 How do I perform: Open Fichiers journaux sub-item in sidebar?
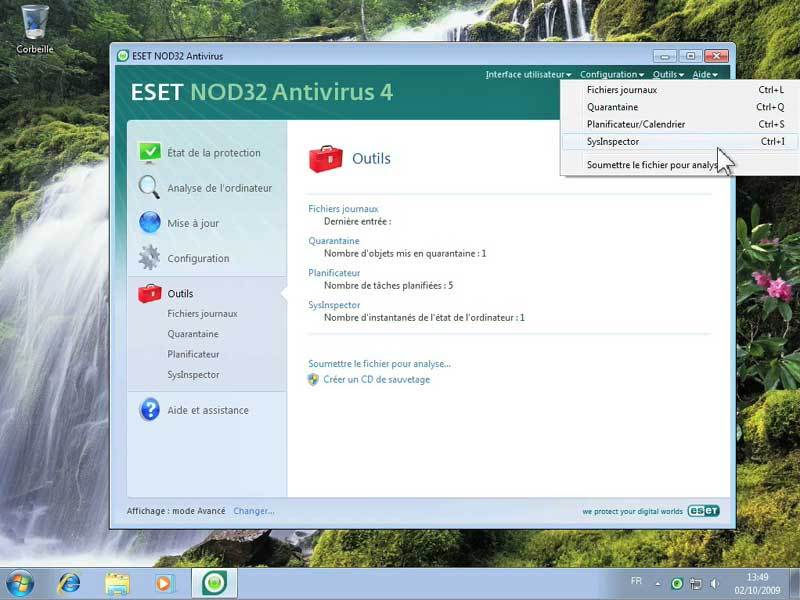coord(202,314)
